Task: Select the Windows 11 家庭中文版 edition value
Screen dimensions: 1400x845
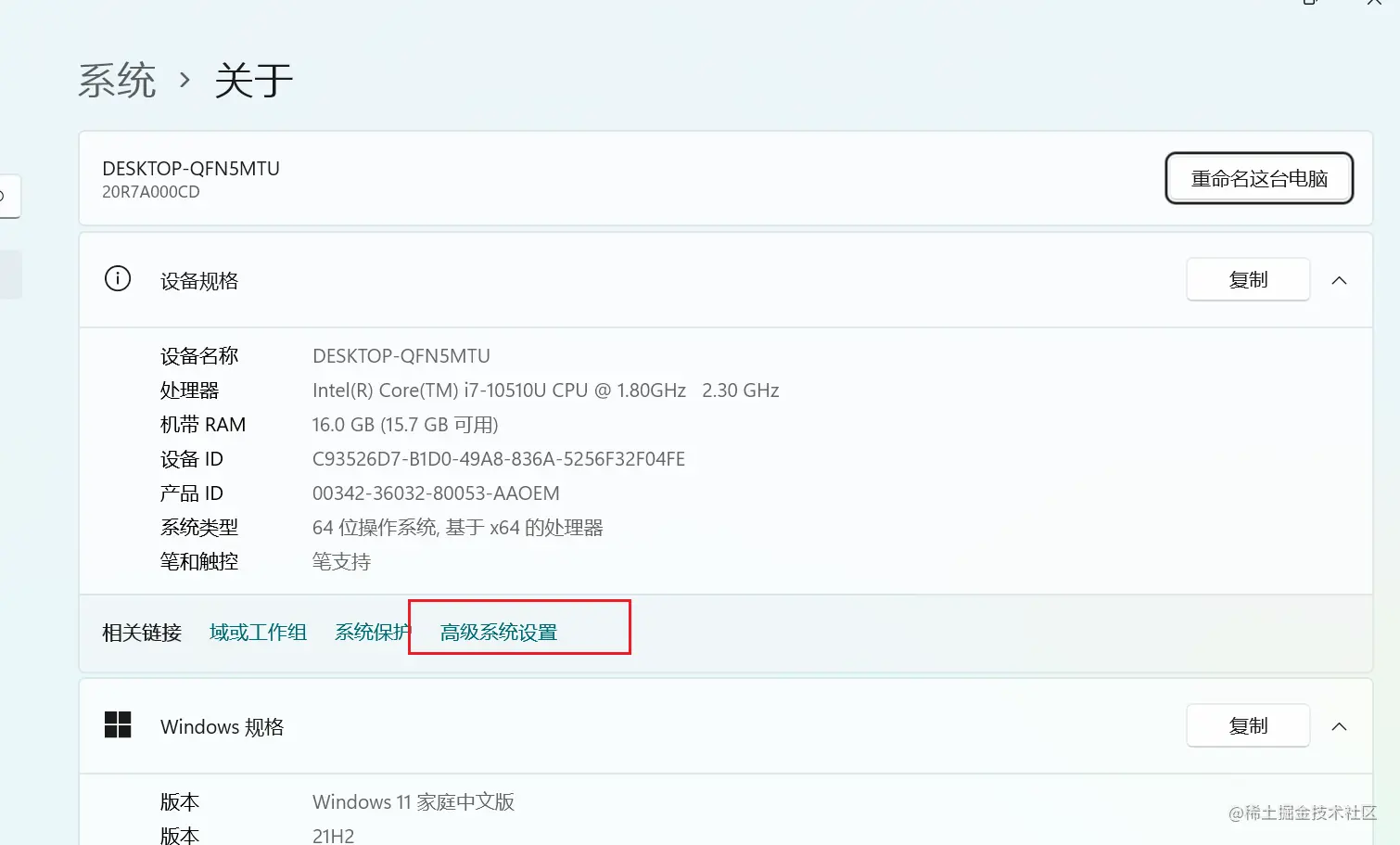Action: coord(414,802)
